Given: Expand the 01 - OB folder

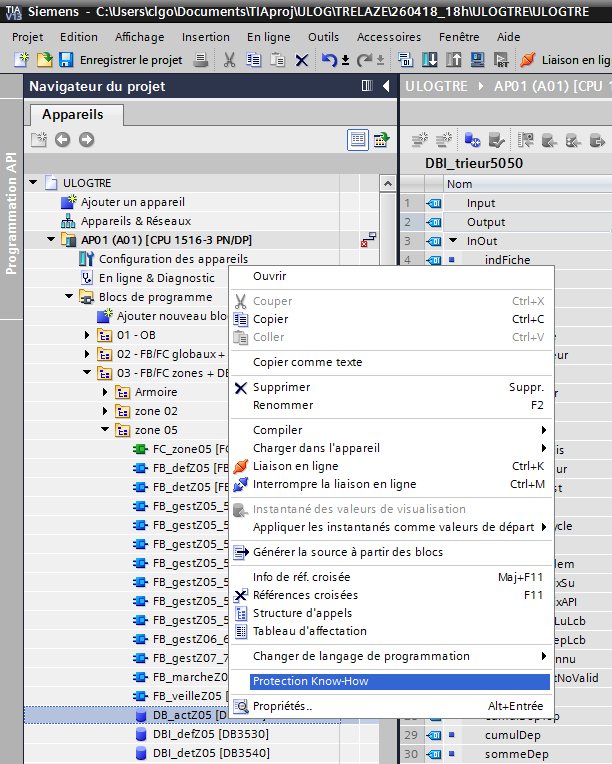Looking at the screenshot, I should pos(88,335).
